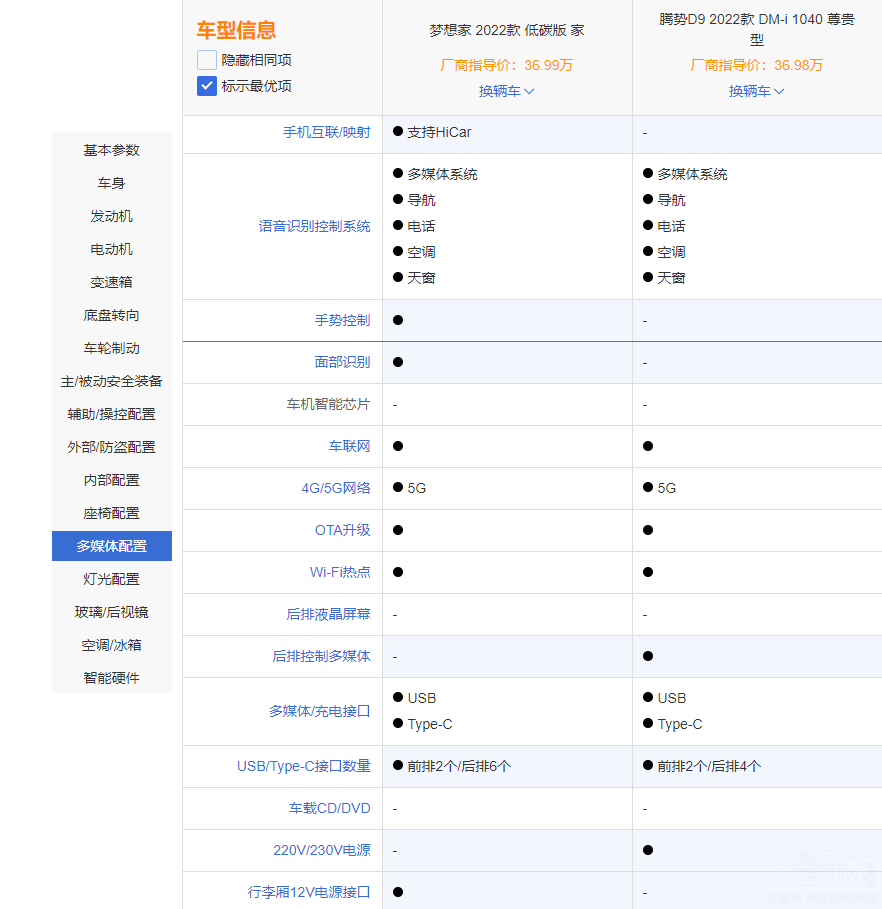
Task: Check the 隐藏相同项 checkbox
Action: [x=207, y=60]
